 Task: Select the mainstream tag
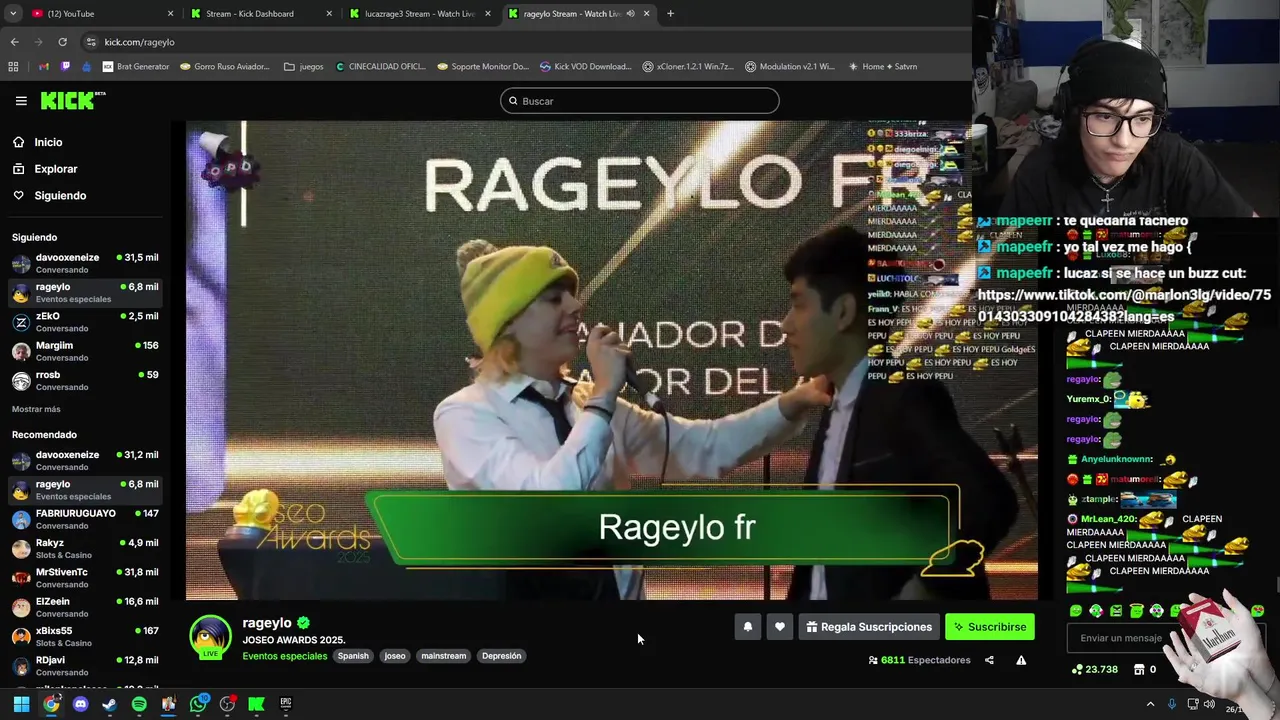tap(444, 656)
